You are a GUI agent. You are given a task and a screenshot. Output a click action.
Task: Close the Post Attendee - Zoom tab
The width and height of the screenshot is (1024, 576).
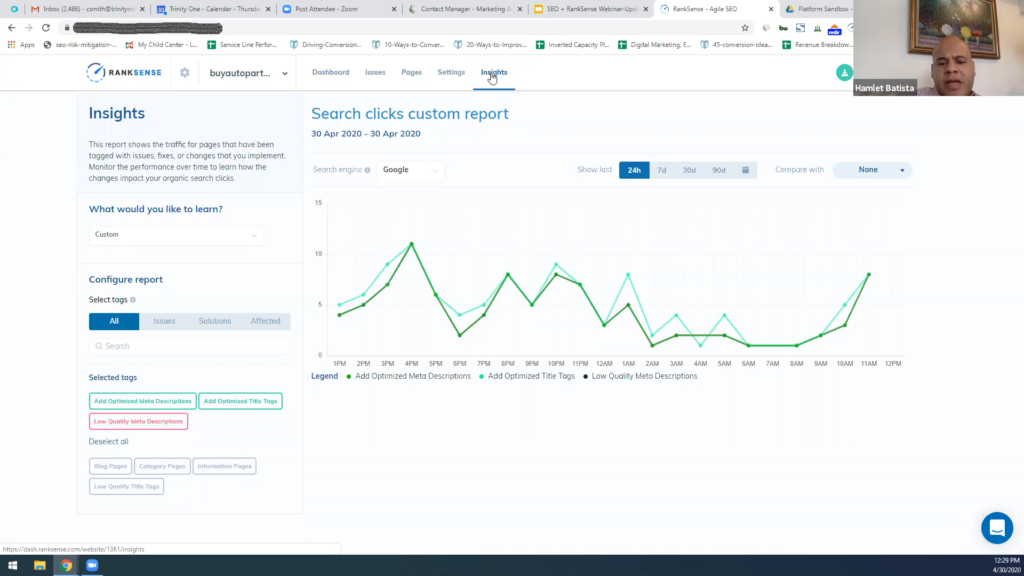[x=394, y=9]
